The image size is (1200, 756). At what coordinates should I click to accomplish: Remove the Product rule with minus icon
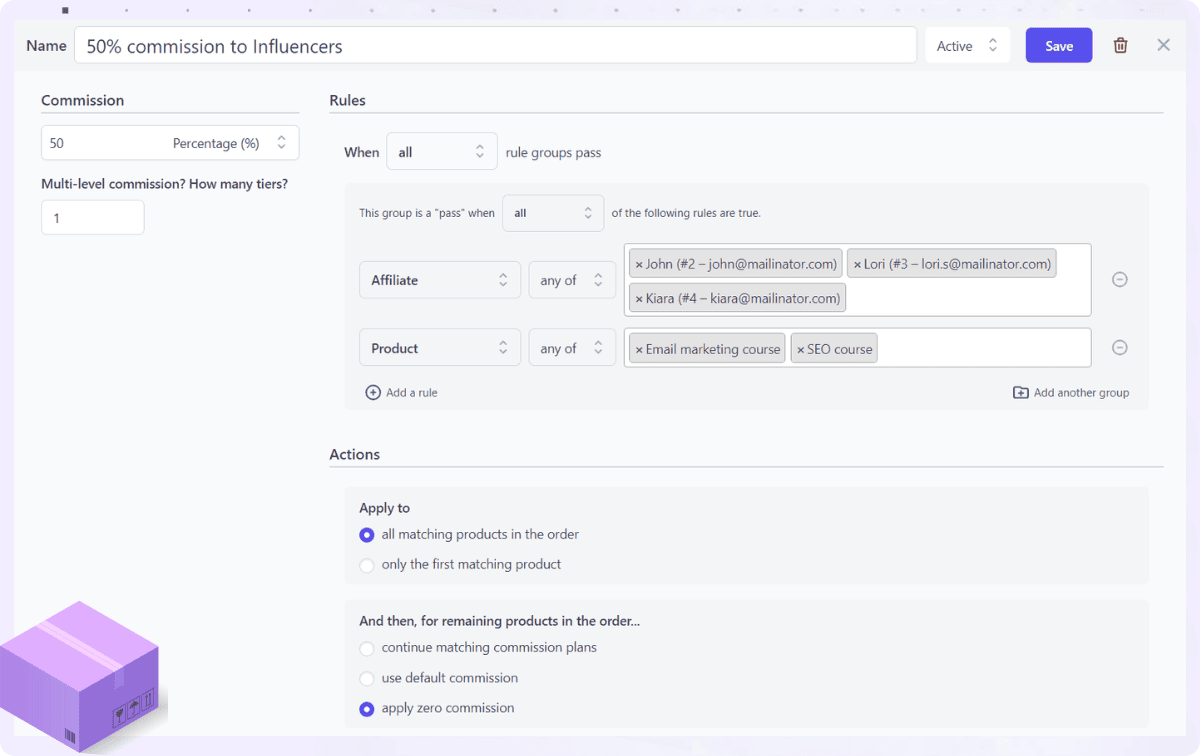[x=1119, y=347]
